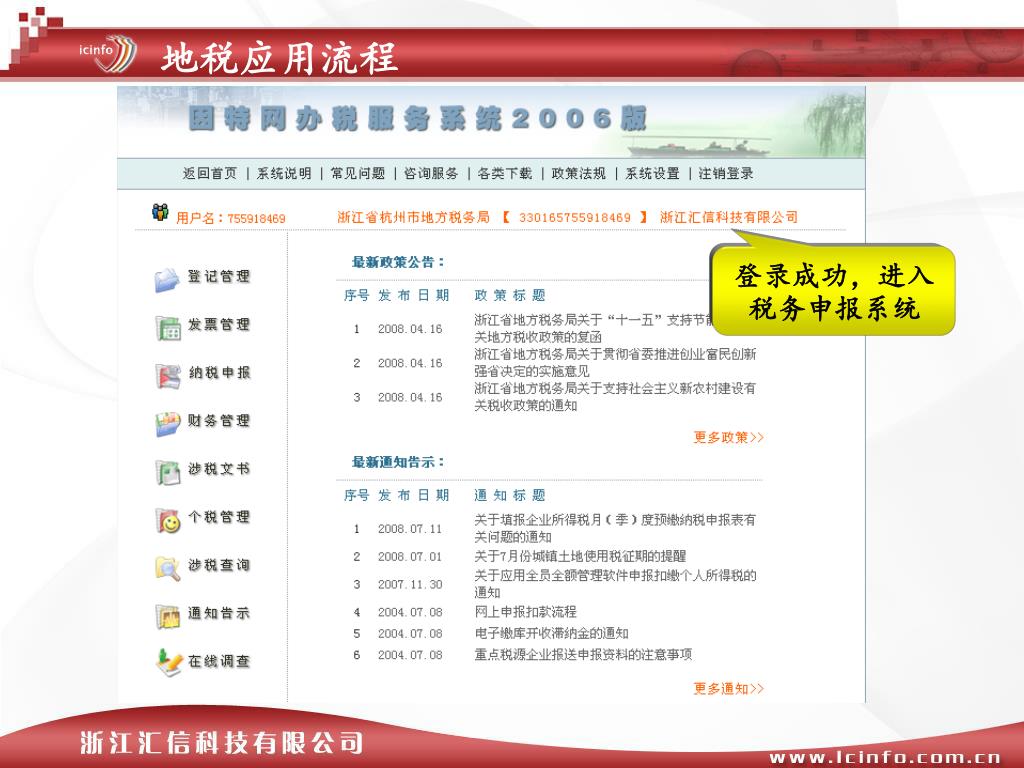The width and height of the screenshot is (1024, 768).
Task: Click the 涉税查询 magnifier icon
Action: [168, 568]
